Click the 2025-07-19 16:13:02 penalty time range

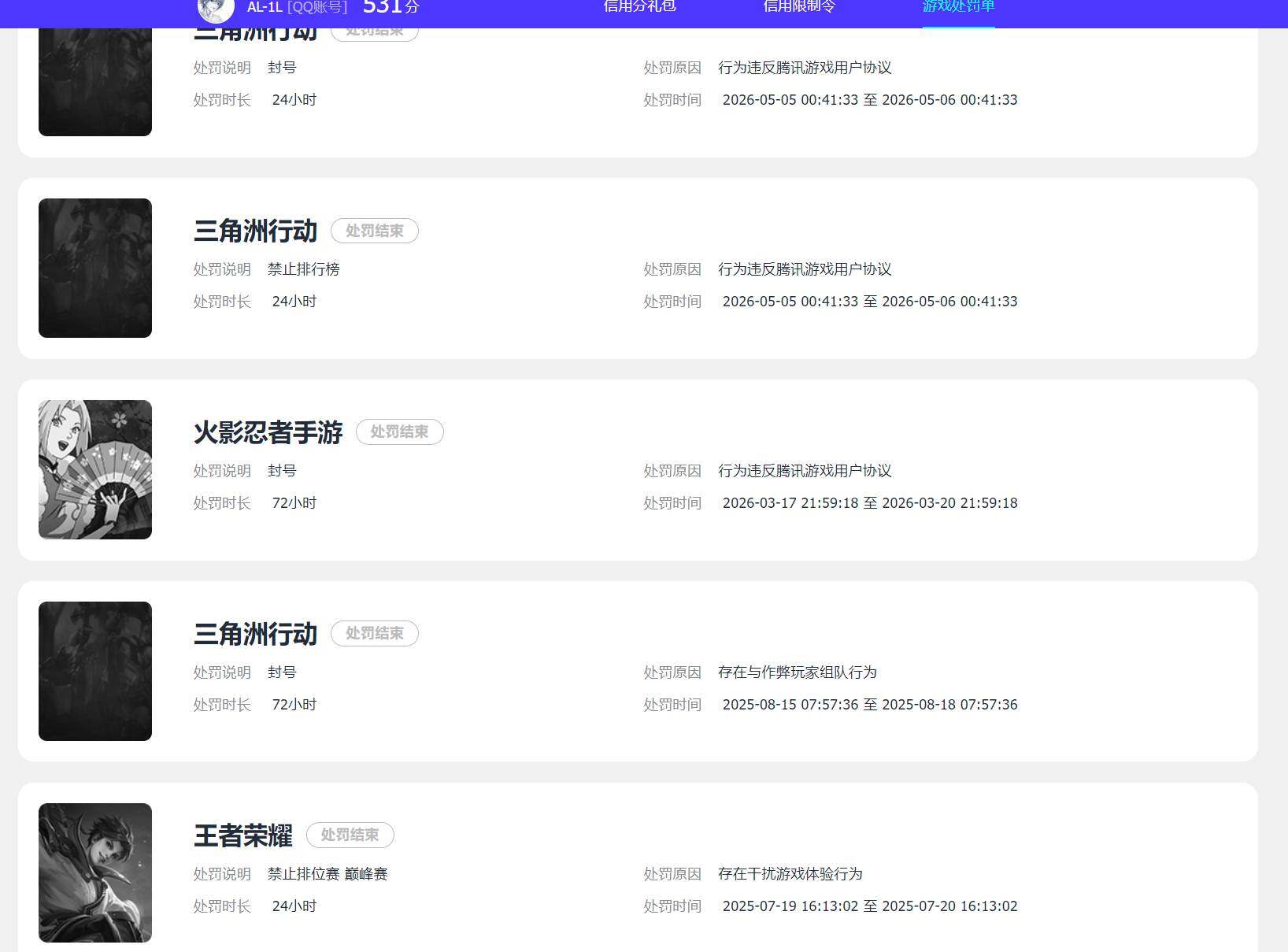pos(870,906)
